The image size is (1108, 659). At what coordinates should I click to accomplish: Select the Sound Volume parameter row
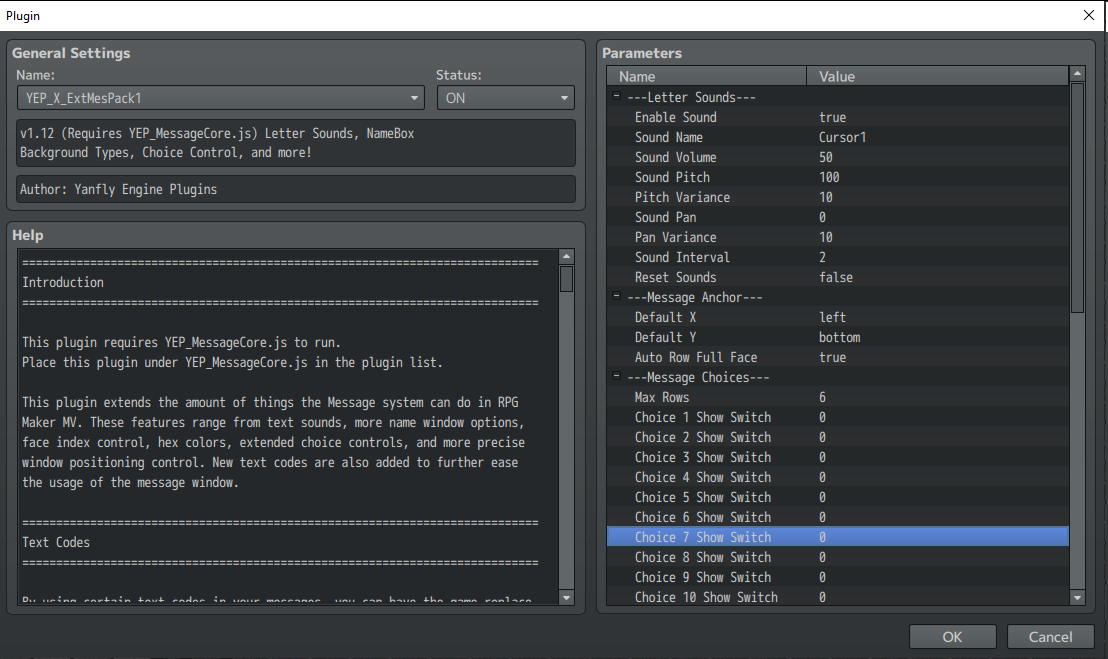point(837,157)
